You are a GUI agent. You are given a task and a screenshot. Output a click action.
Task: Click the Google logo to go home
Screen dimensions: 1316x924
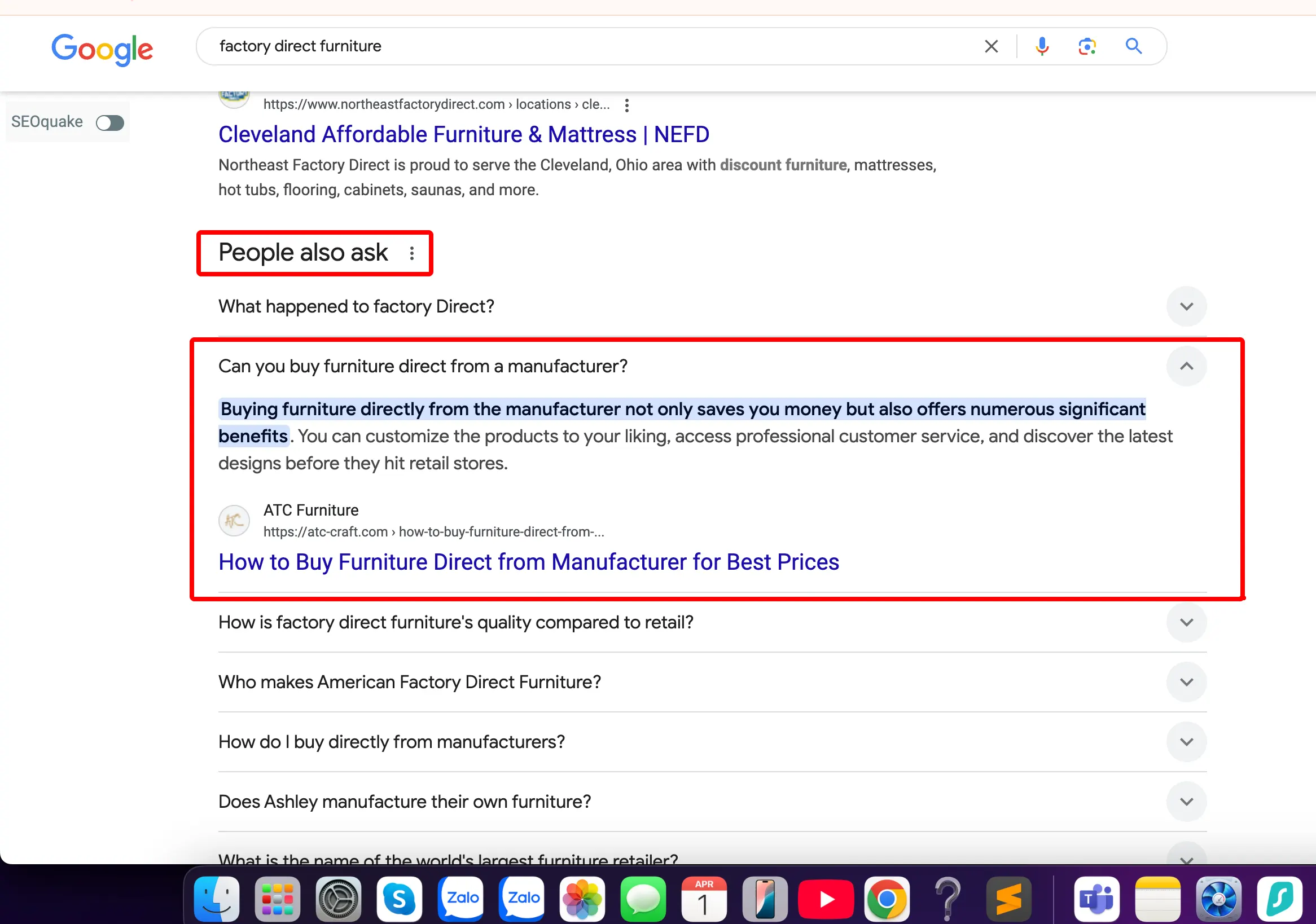point(102,50)
